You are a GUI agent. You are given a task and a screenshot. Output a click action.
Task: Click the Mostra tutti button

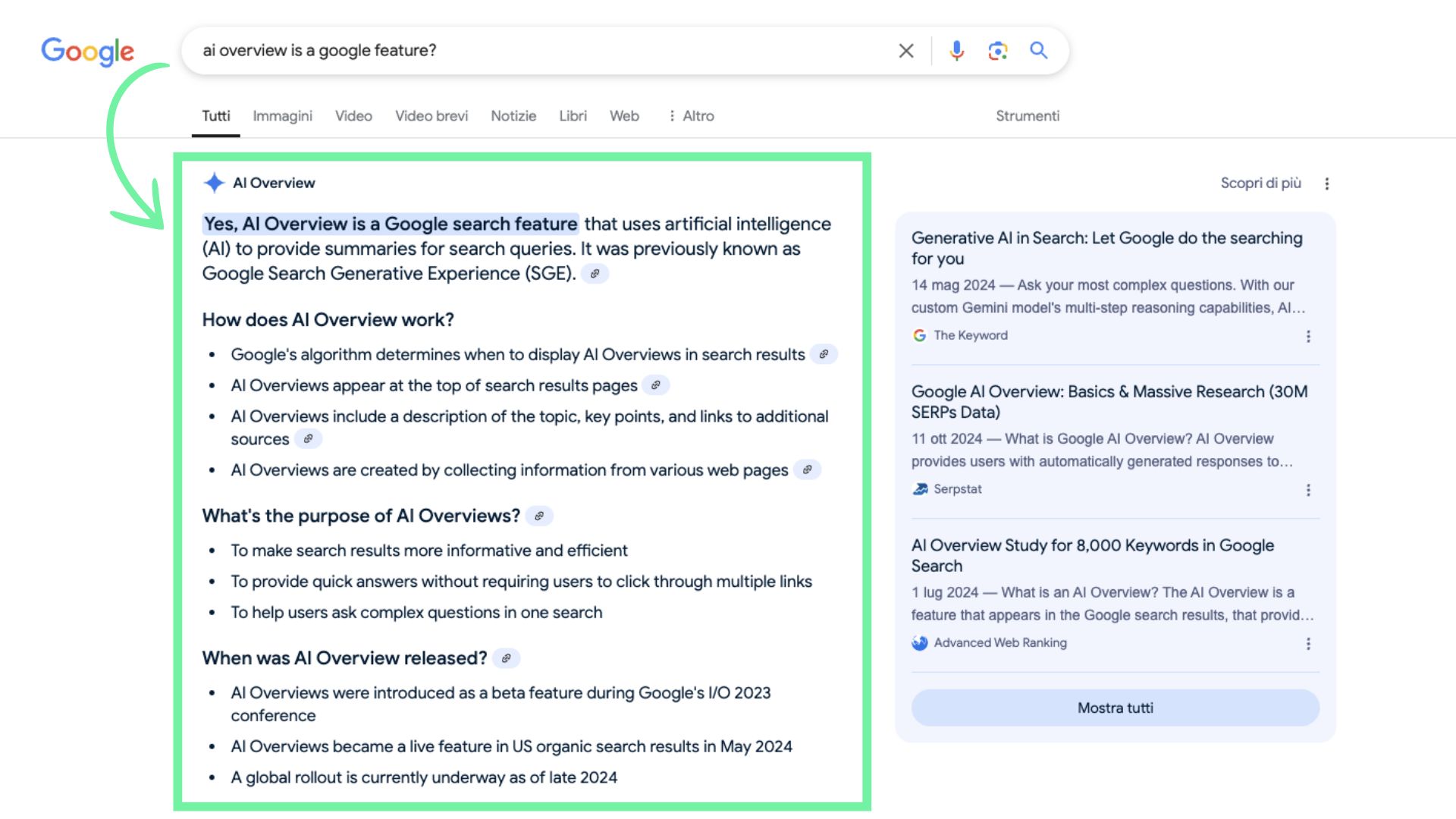(x=1115, y=708)
